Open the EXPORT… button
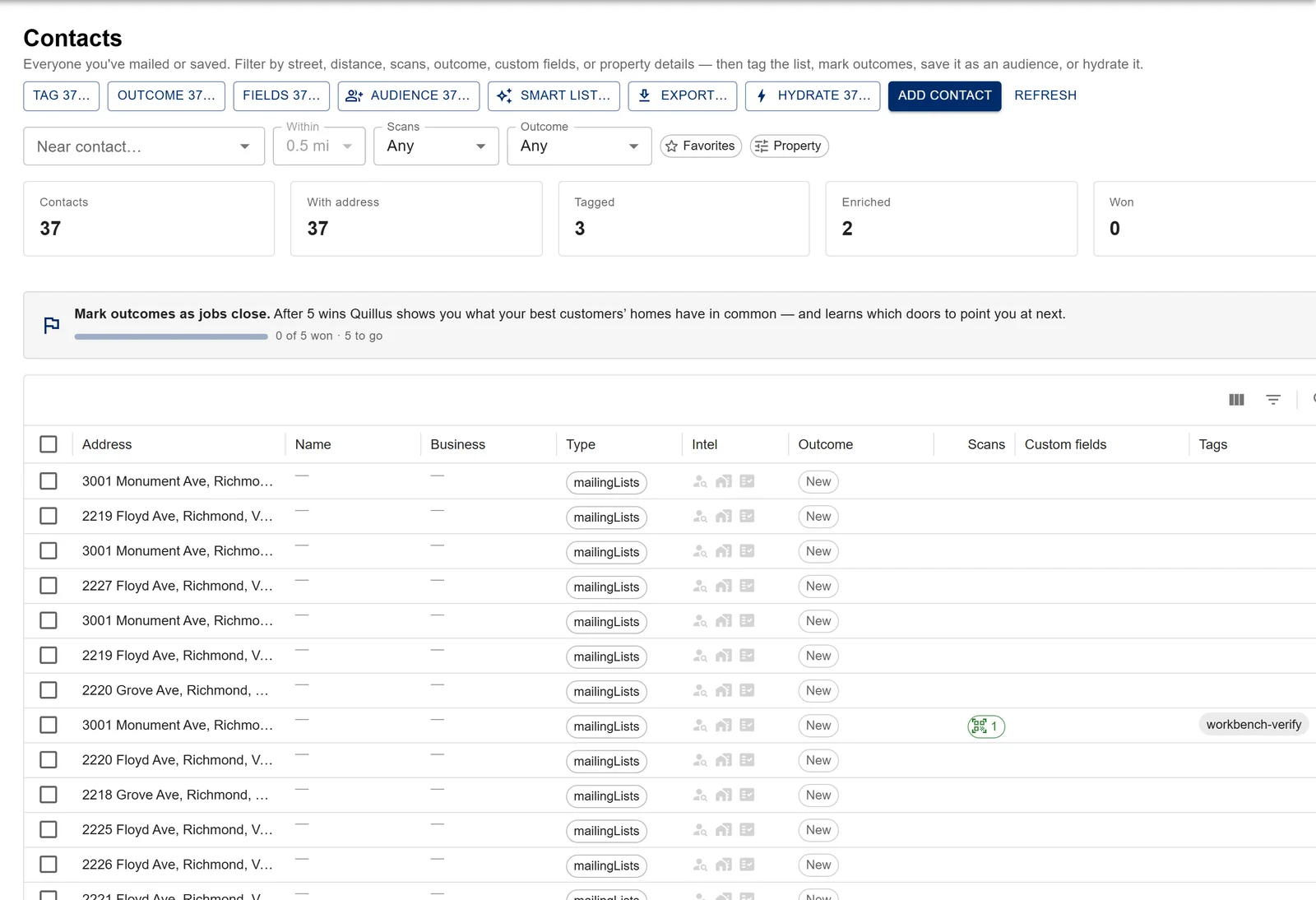The height and width of the screenshot is (900, 1316). tap(682, 95)
